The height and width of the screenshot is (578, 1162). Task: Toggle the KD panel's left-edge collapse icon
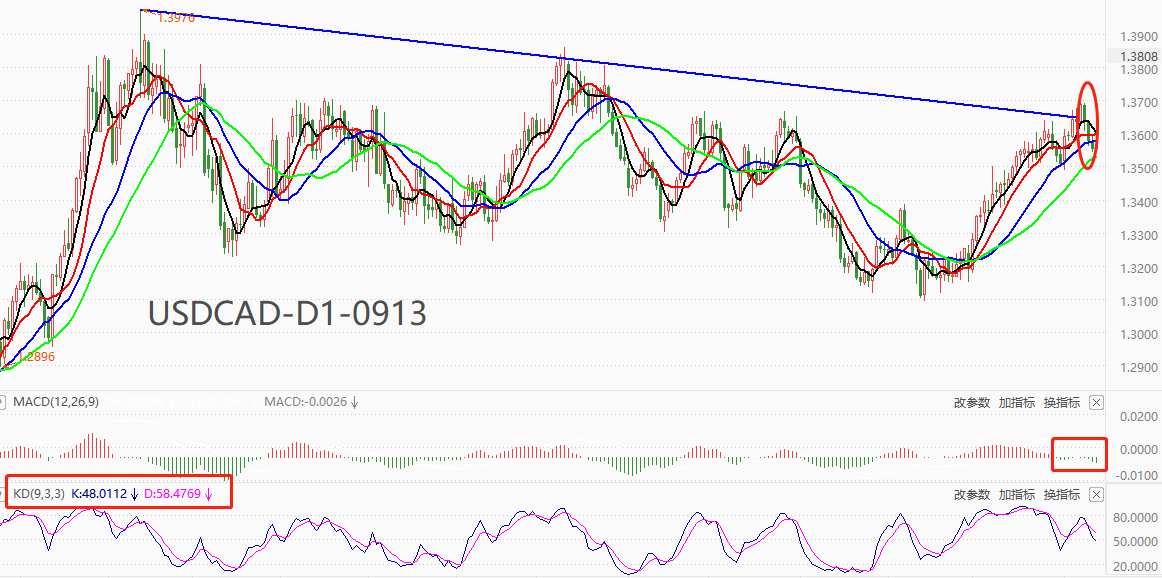3,493
